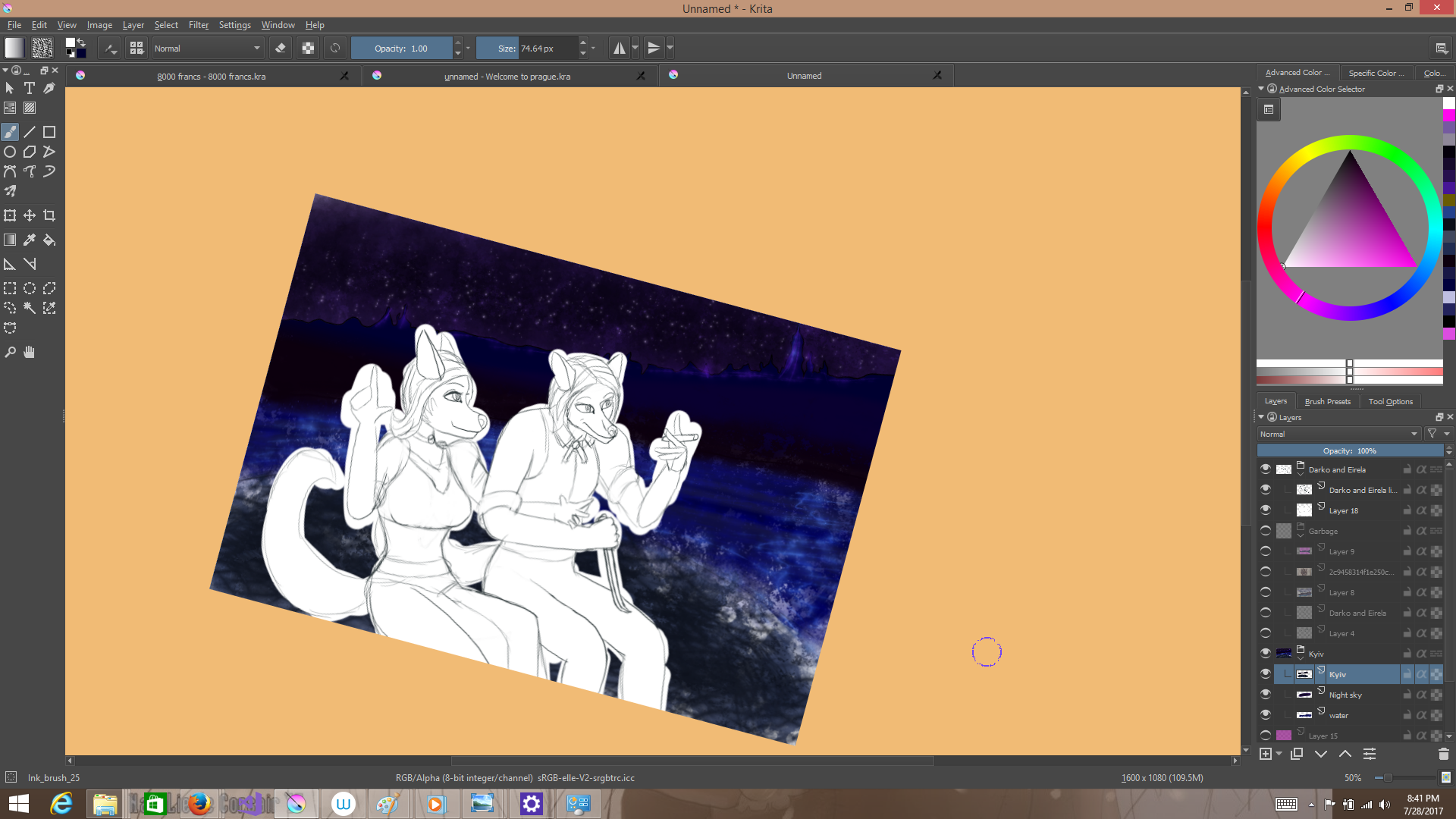Open the 8000 francs.kra document tab
Viewport: 1456px width, 819px height.
(211, 77)
